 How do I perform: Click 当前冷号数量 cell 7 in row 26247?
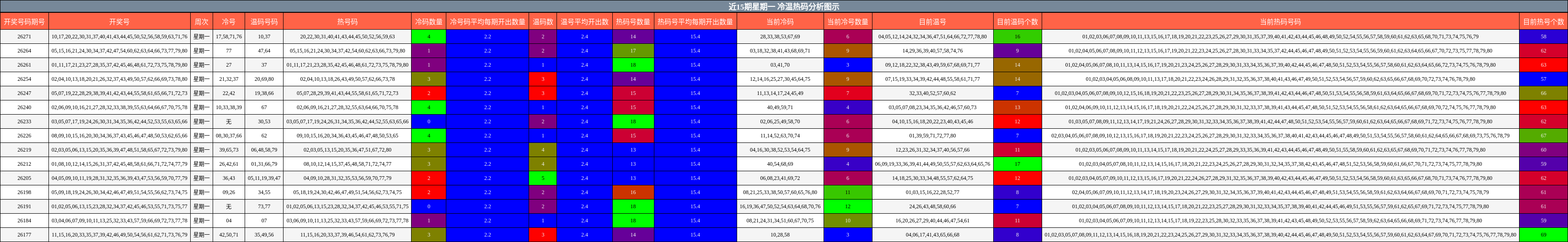click(x=847, y=93)
